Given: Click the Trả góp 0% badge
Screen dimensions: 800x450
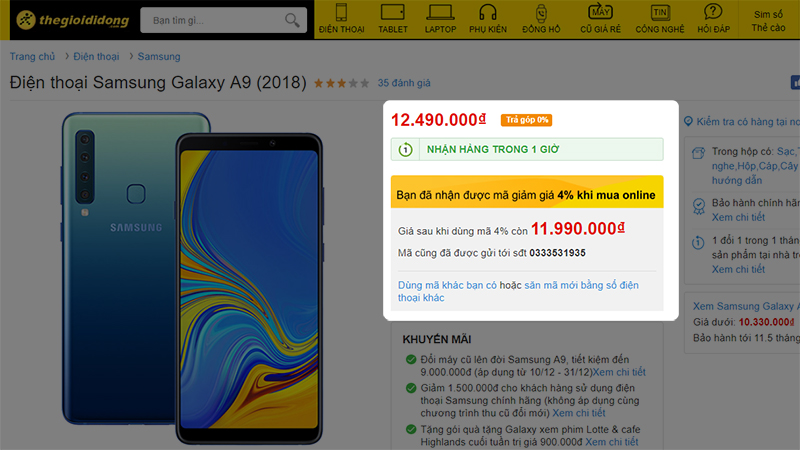Looking at the screenshot, I should coord(527,120).
